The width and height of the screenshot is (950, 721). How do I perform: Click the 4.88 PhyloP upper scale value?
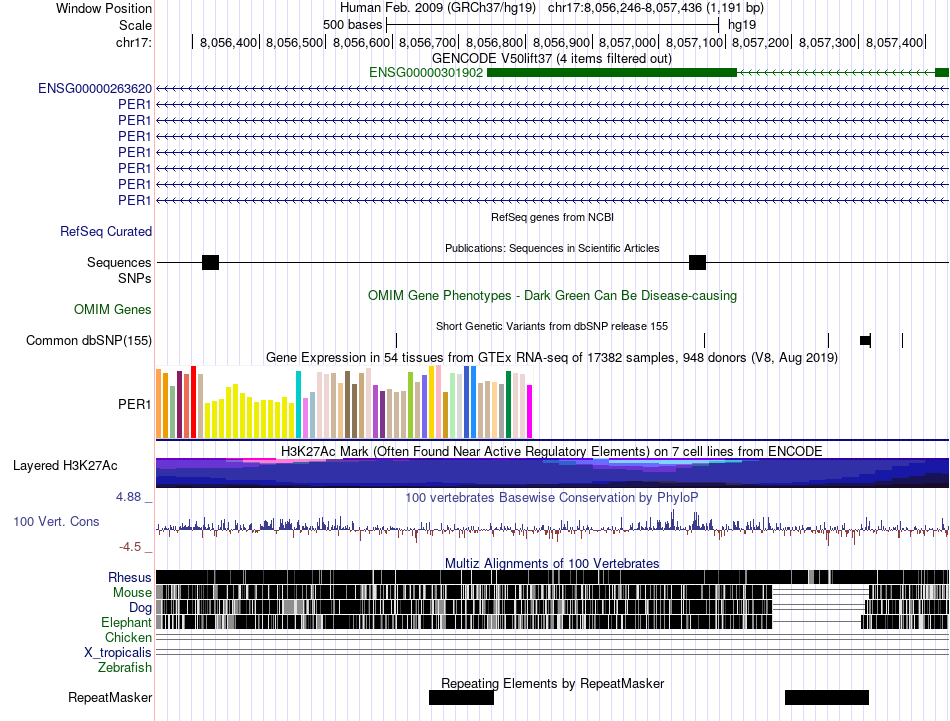click(128, 497)
